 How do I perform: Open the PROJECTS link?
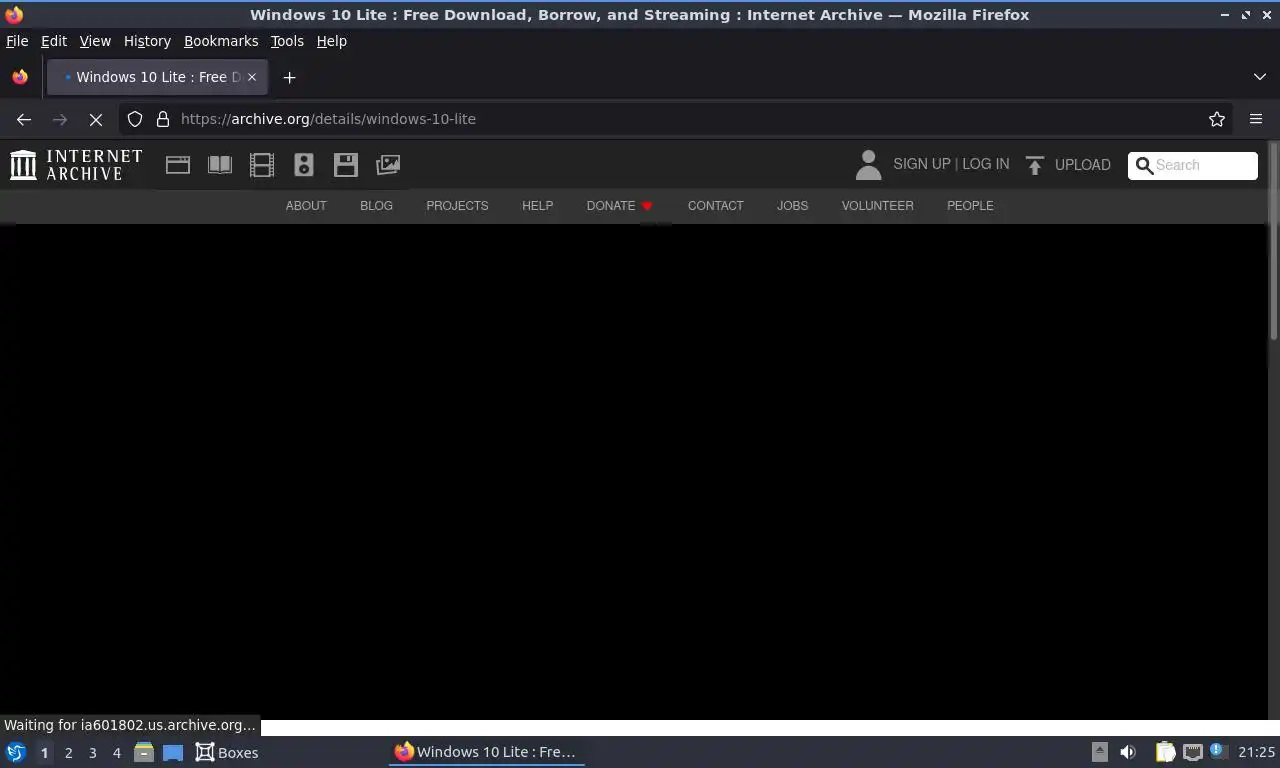[457, 206]
